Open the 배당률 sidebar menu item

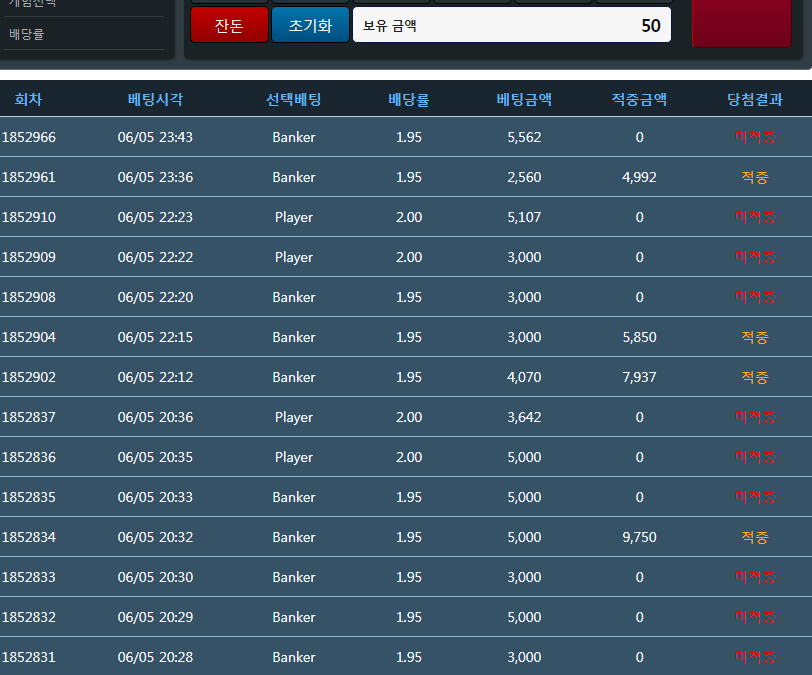click(x=27, y=34)
